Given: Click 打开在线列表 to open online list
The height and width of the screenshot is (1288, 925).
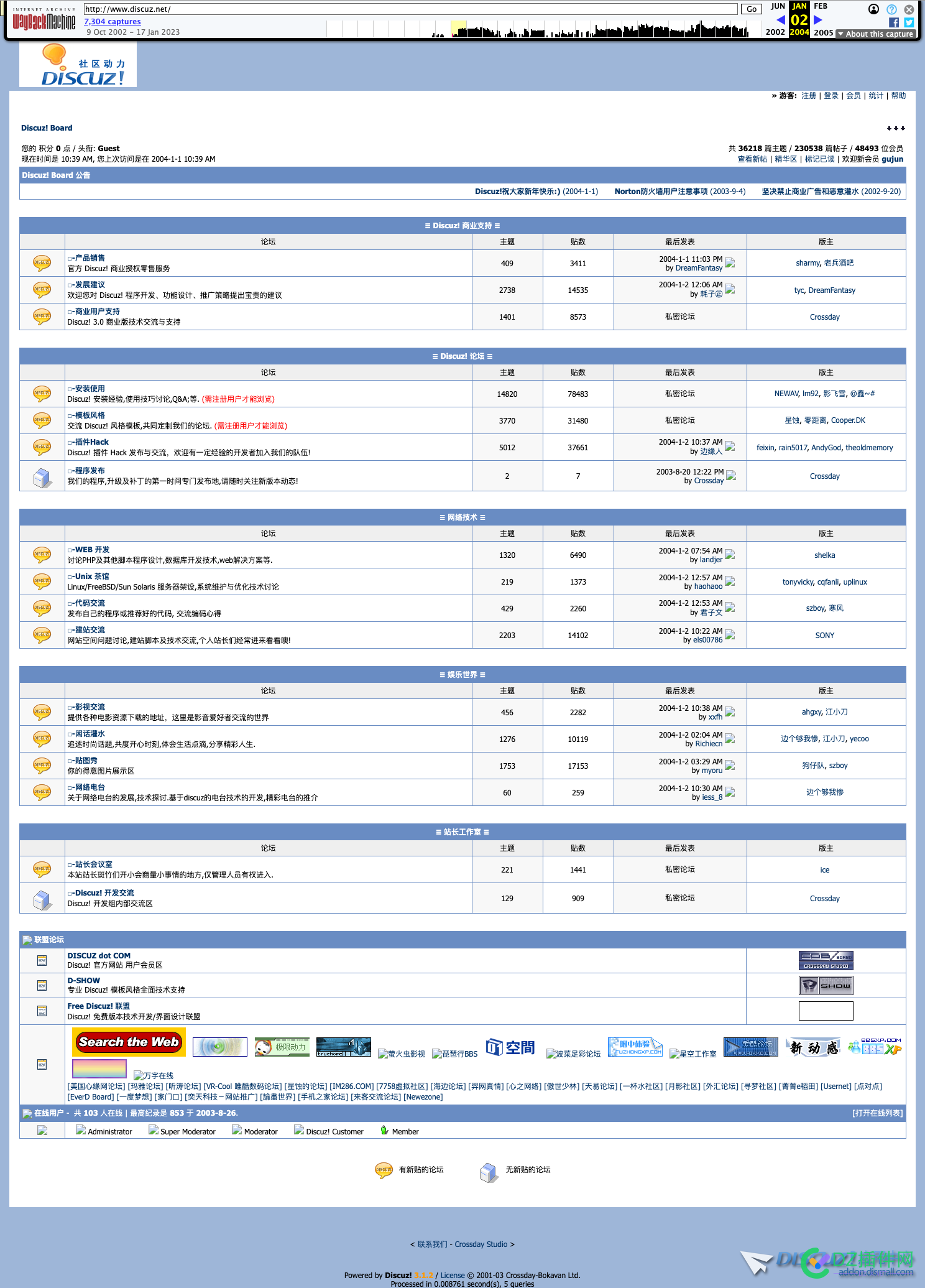Looking at the screenshot, I should click(x=877, y=1113).
